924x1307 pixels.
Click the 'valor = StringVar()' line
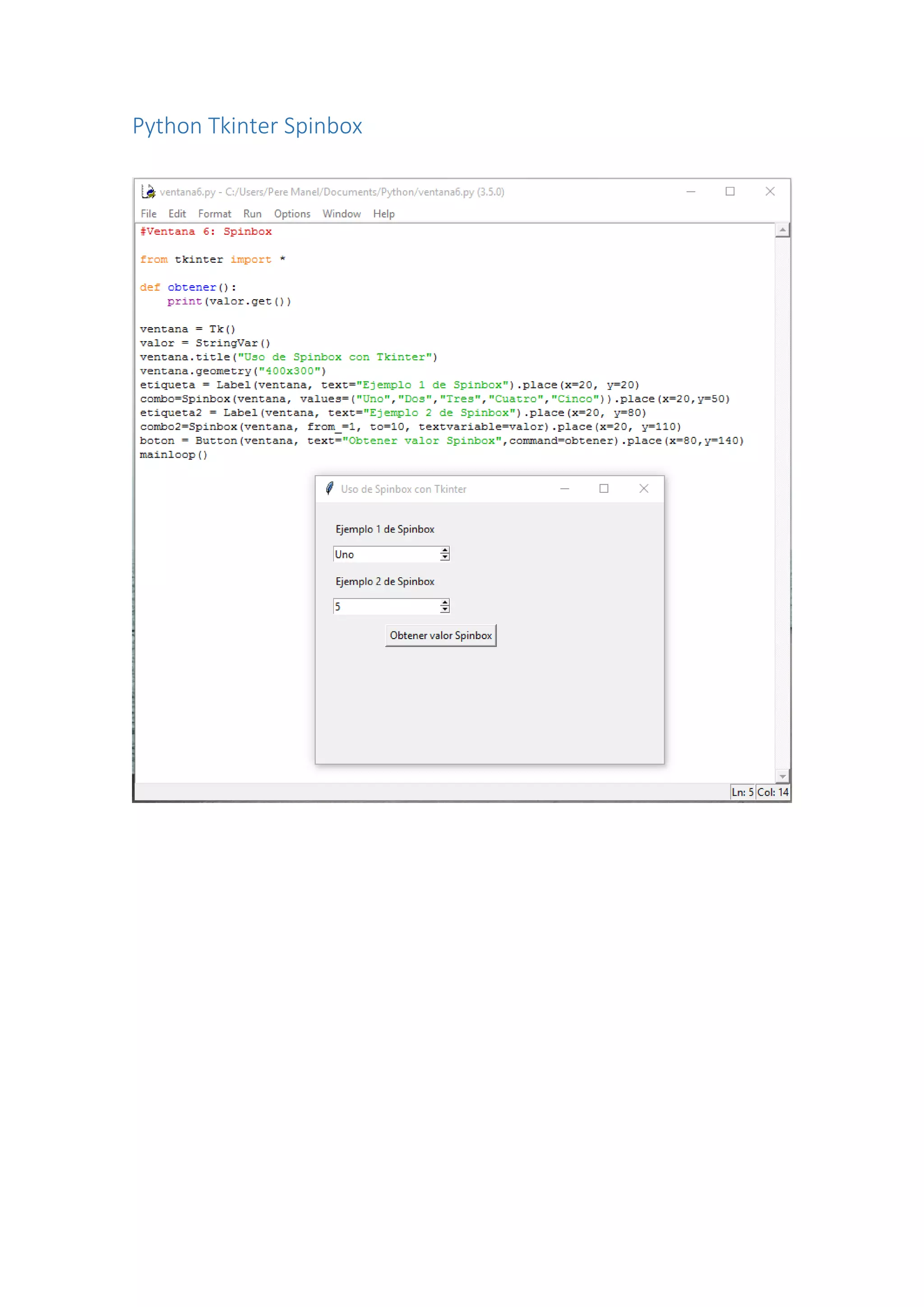pyautogui.click(x=205, y=343)
